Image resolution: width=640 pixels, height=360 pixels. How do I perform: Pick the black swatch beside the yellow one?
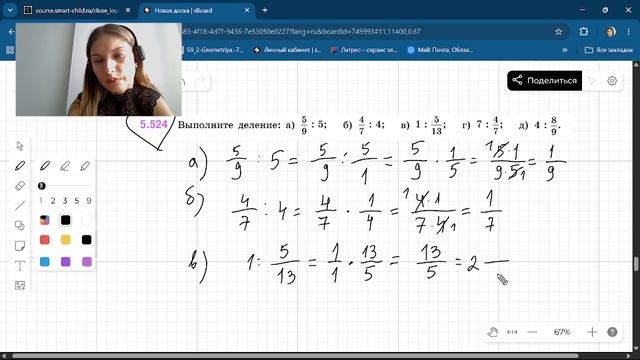tap(86, 240)
